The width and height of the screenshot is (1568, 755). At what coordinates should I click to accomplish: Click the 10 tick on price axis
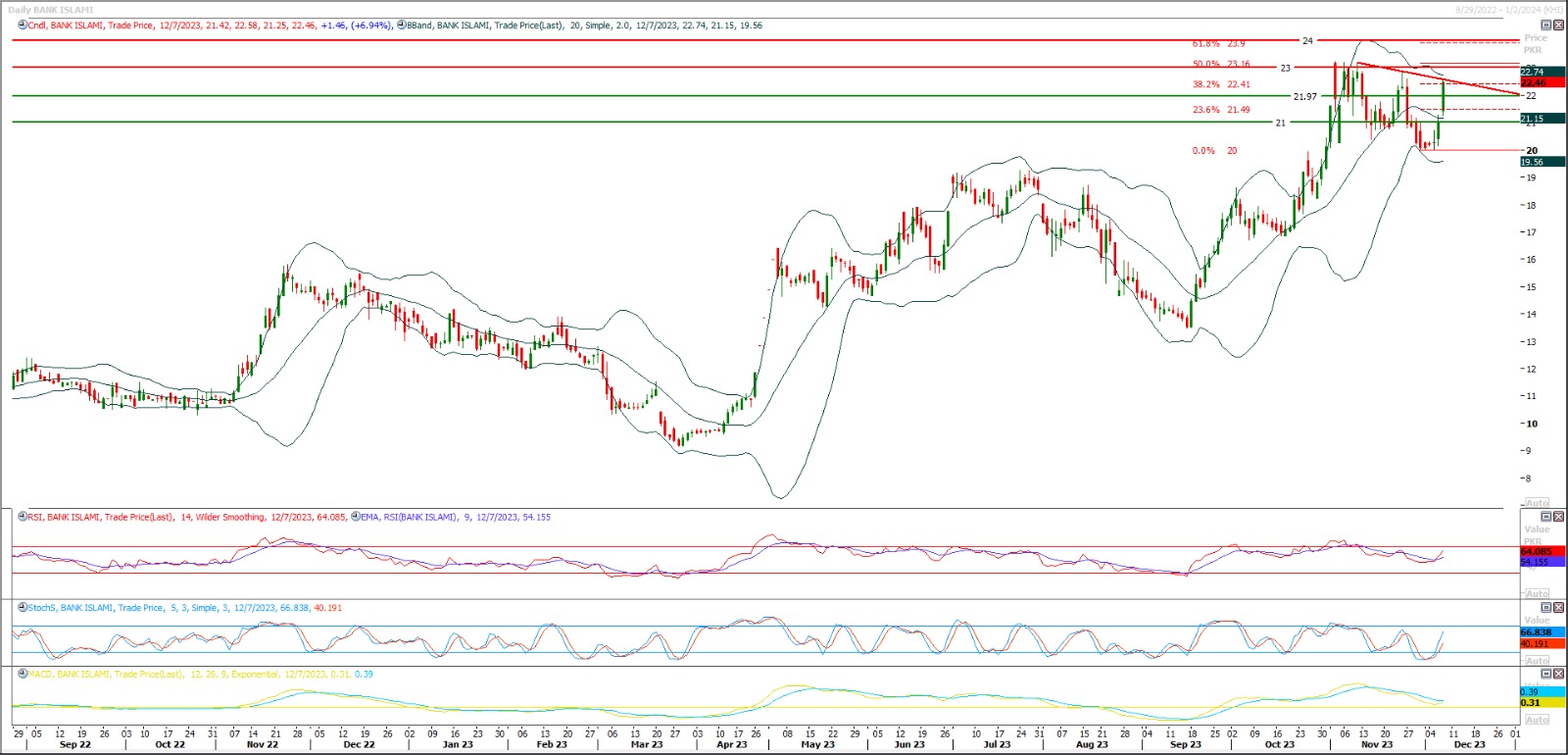[x=1532, y=424]
